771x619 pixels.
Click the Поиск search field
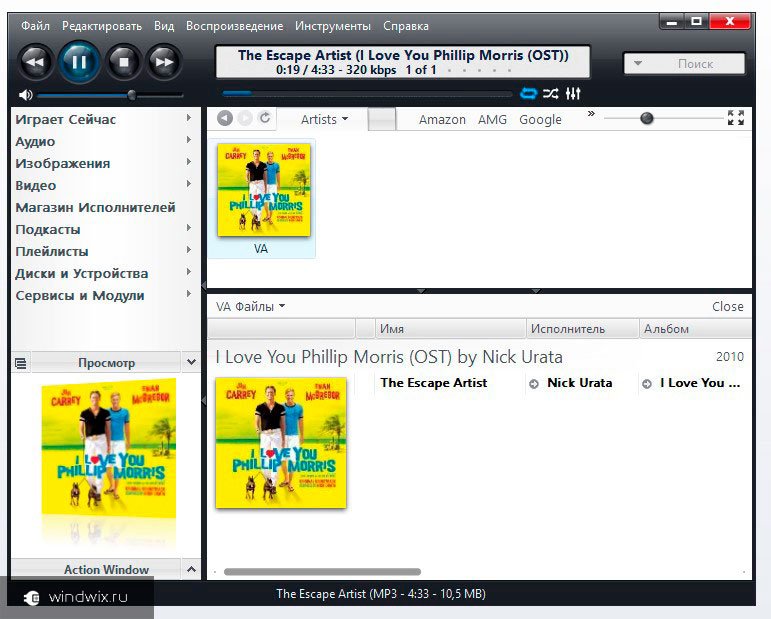[x=695, y=63]
